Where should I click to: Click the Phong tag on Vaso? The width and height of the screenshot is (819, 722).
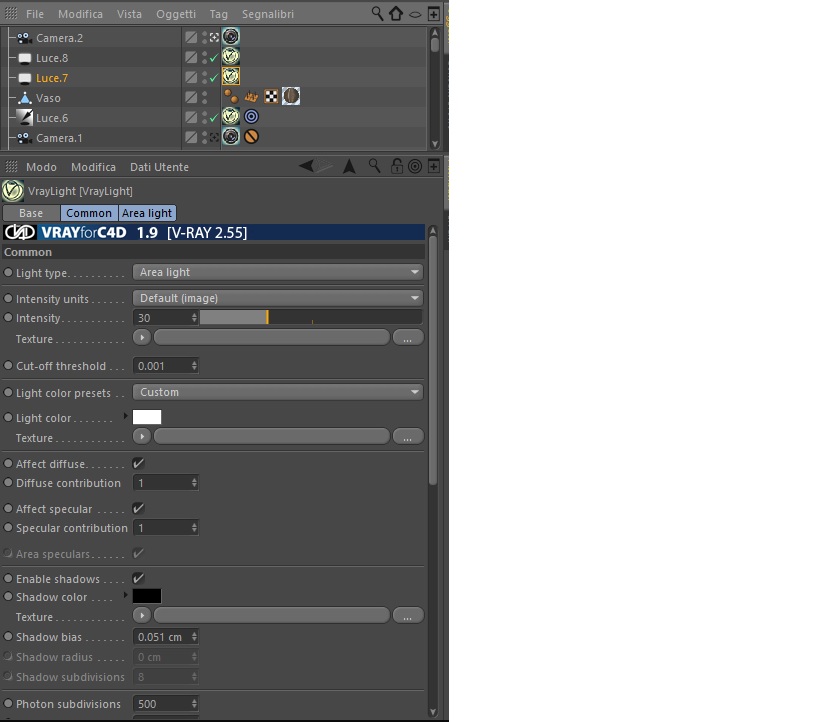coord(231,96)
